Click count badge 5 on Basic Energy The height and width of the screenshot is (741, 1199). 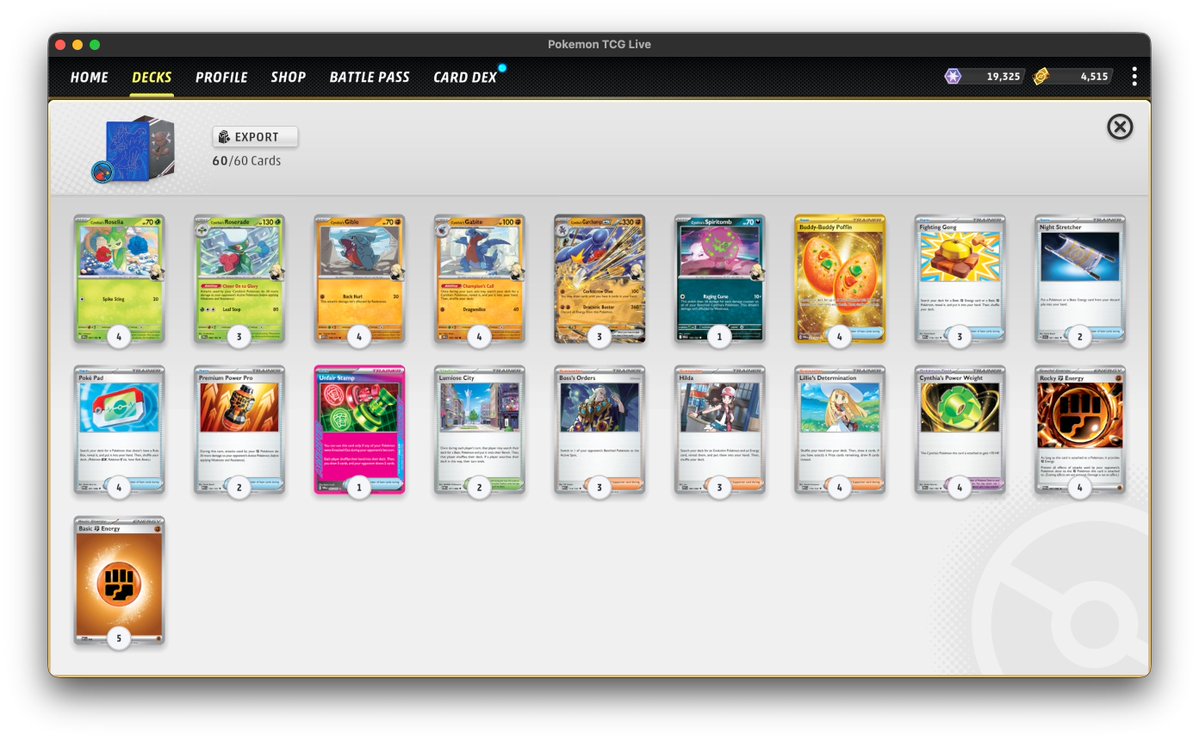click(119, 638)
